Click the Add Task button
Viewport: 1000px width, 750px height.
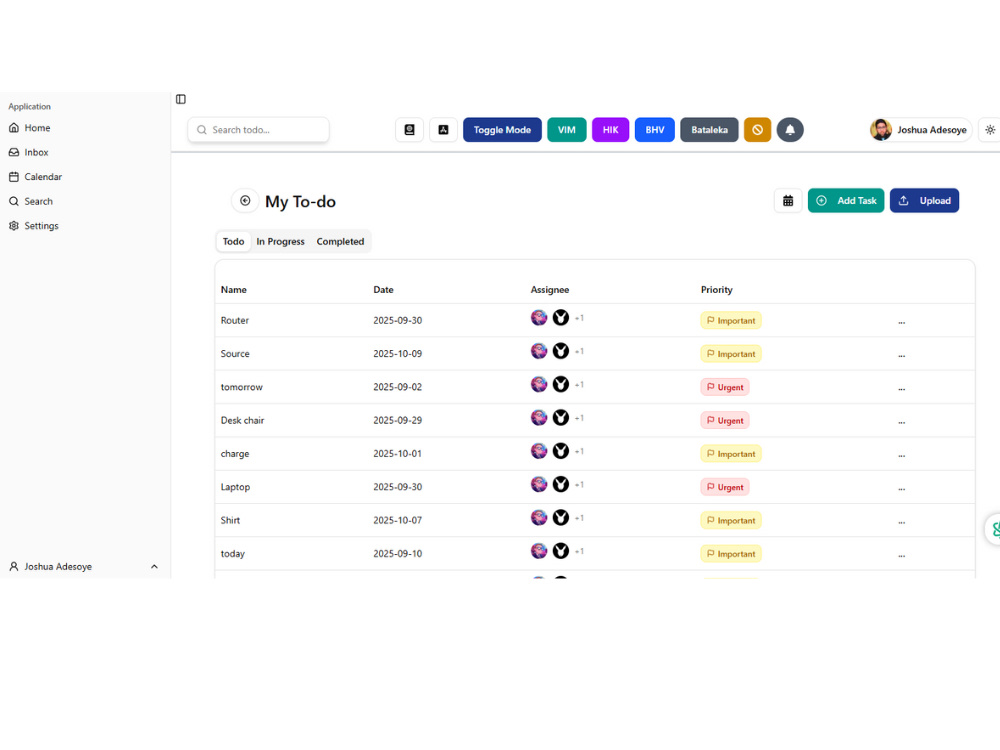click(x=846, y=201)
